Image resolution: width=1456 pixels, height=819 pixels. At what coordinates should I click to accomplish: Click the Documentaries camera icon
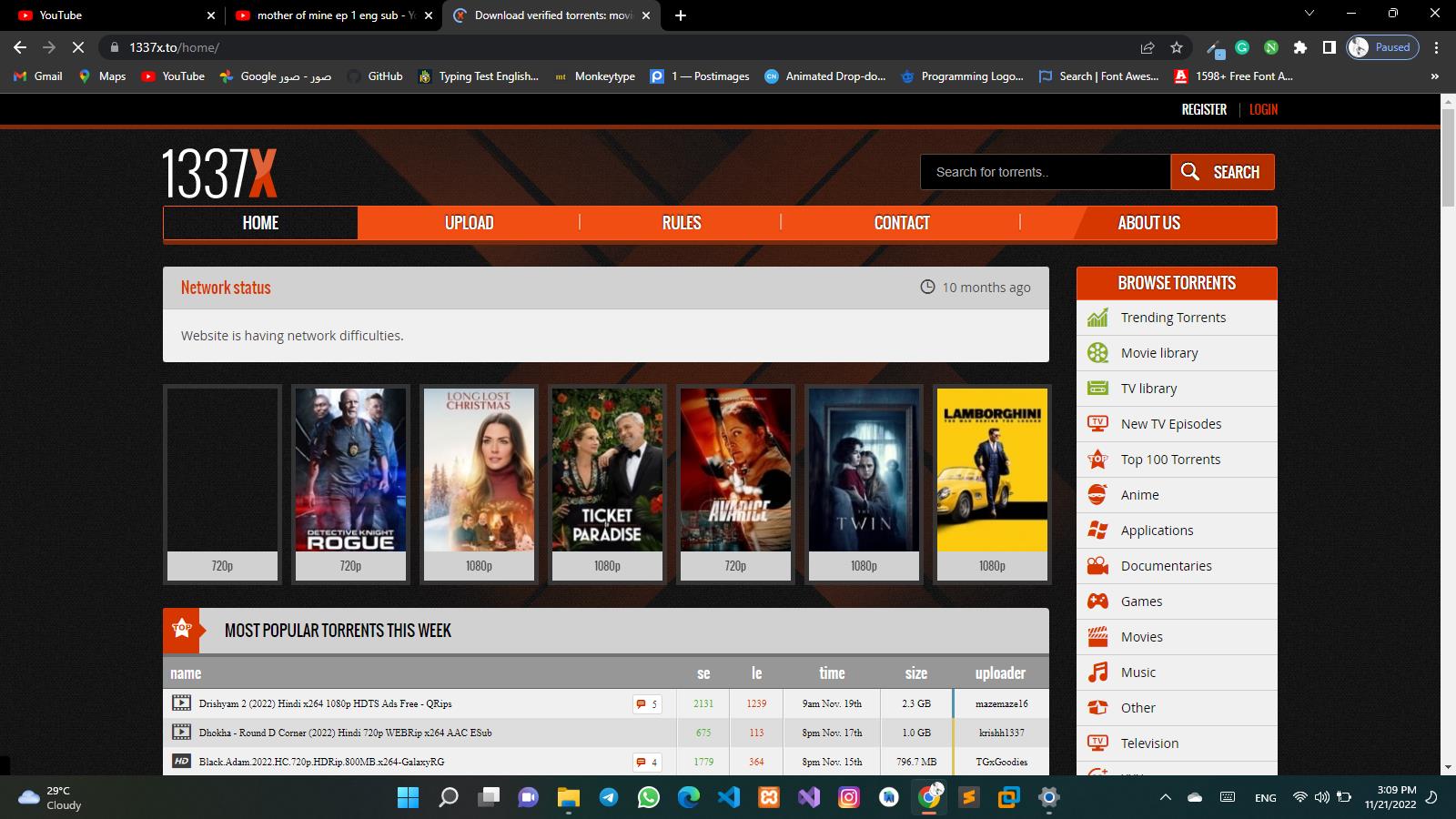pyautogui.click(x=1098, y=566)
